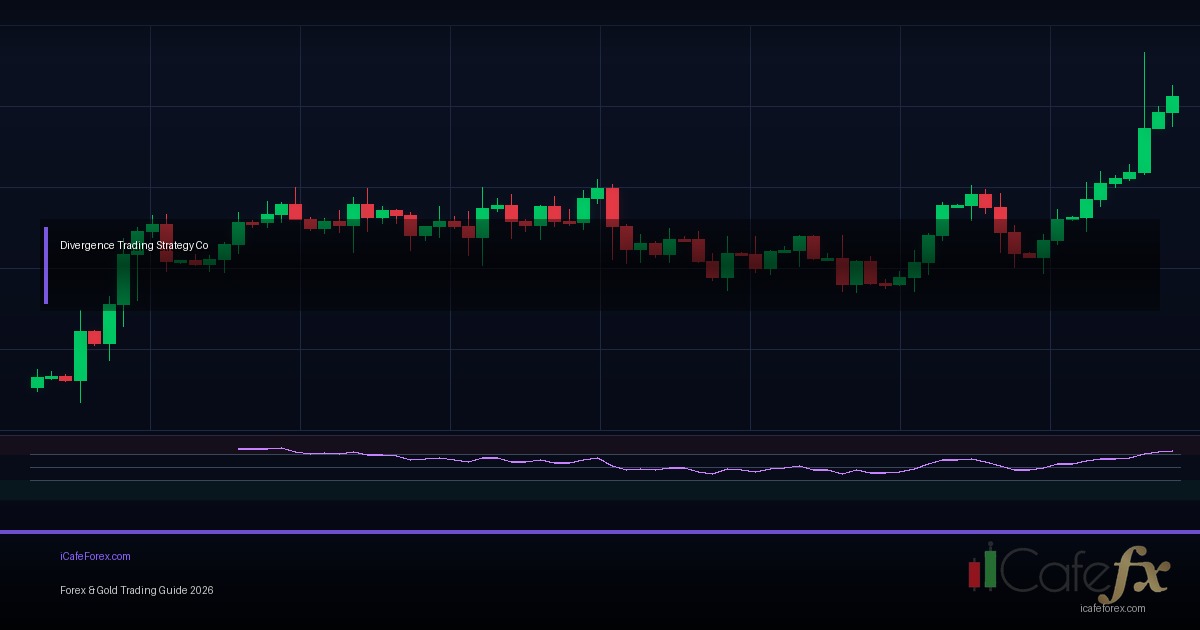Image resolution: width=1200 pixels, height=630 pixels.
Task: Click the icafeforex.com text under the logo
Action: (1113, 608)
